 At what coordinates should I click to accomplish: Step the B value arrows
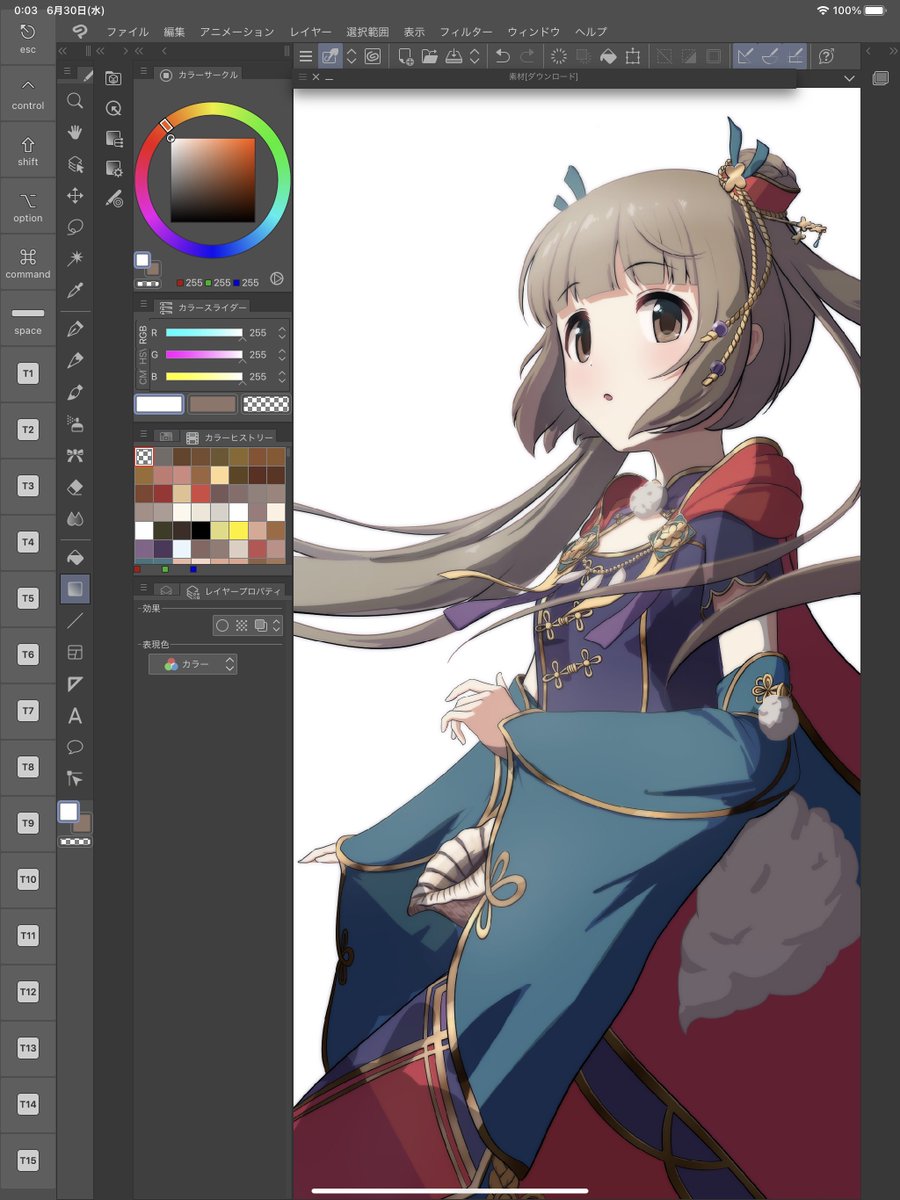point(282,377)
